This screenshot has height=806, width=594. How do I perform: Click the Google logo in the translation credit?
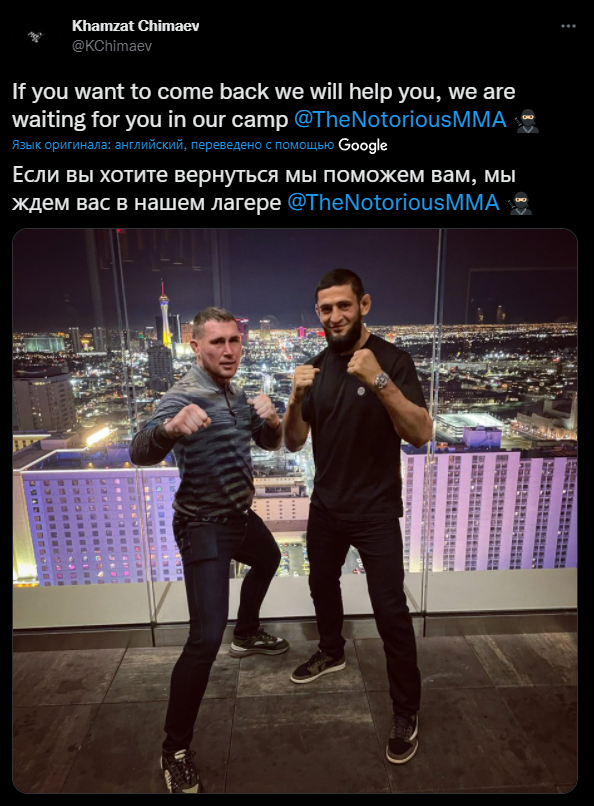point(363,145)
